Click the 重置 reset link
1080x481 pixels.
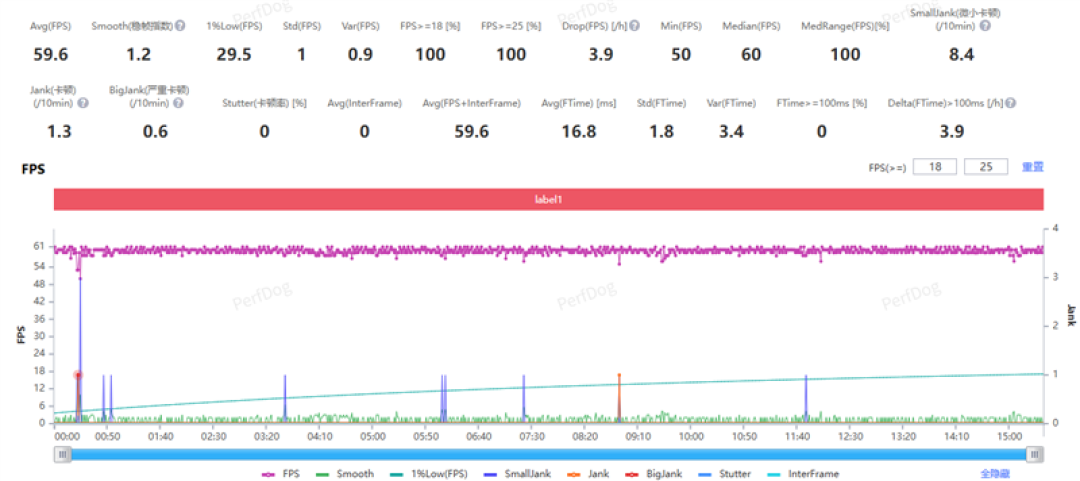1032,166
